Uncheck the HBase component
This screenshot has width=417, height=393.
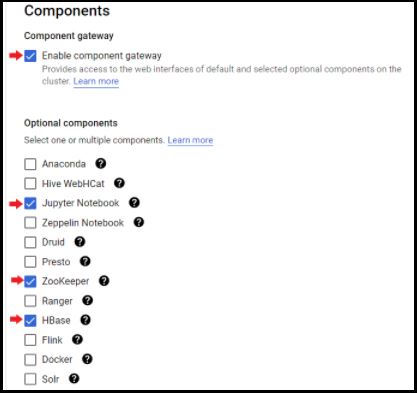(x=30, y=321)
